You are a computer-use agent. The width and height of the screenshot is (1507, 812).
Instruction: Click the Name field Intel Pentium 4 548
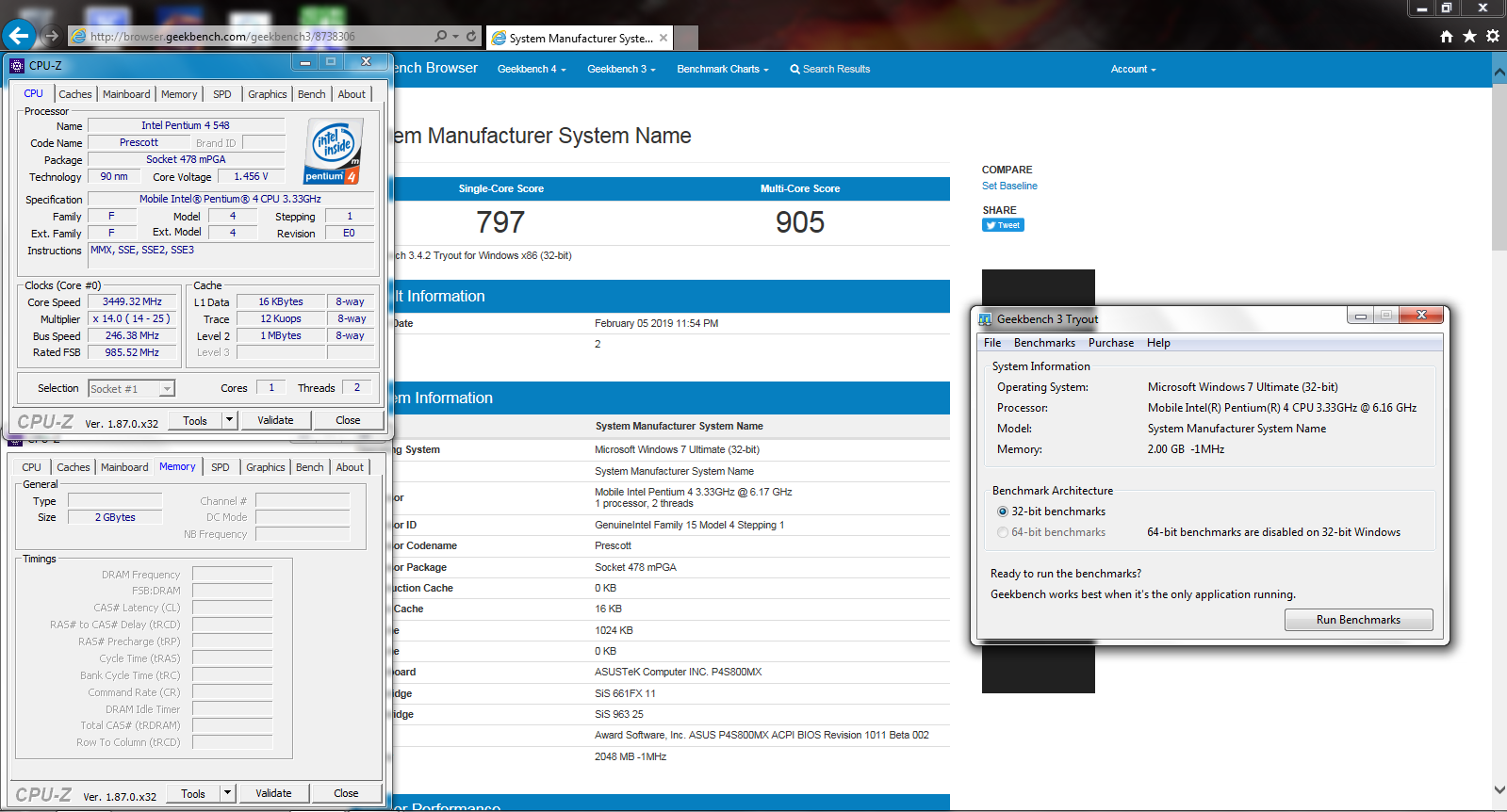[186, 125]
